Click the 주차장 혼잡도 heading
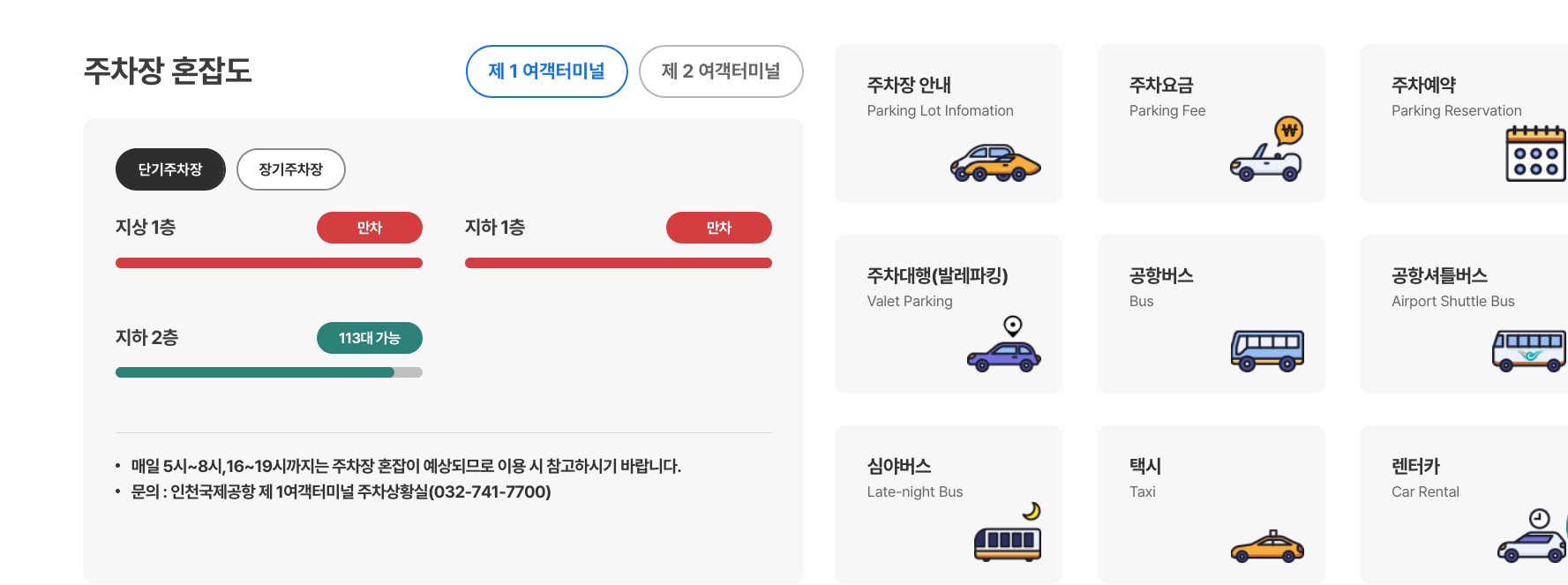Image resolution: width=1568 pixels, height=585 pixels. point(168,71)
